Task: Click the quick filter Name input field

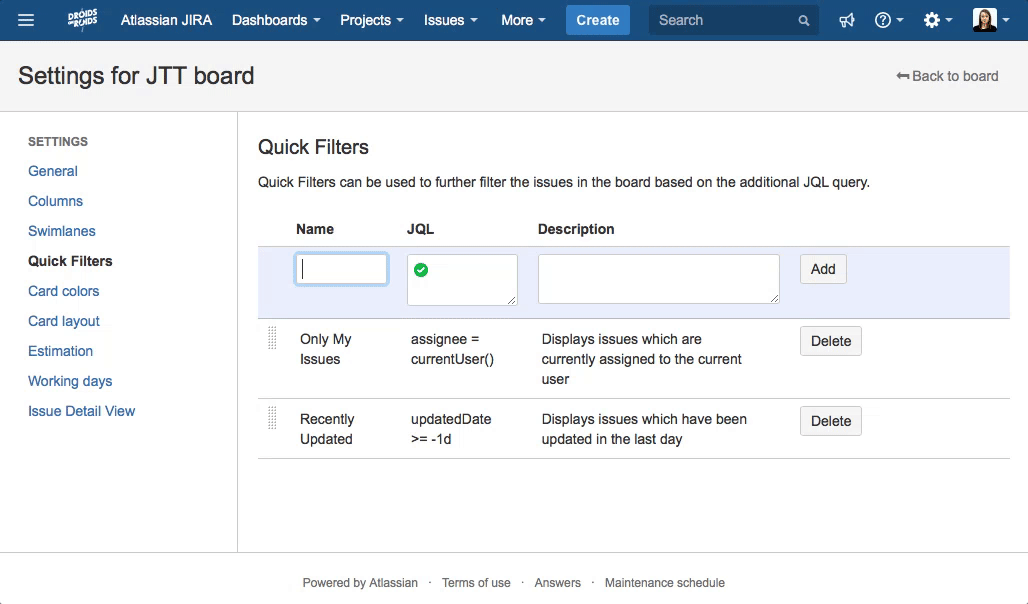Action: coord(341,269)
